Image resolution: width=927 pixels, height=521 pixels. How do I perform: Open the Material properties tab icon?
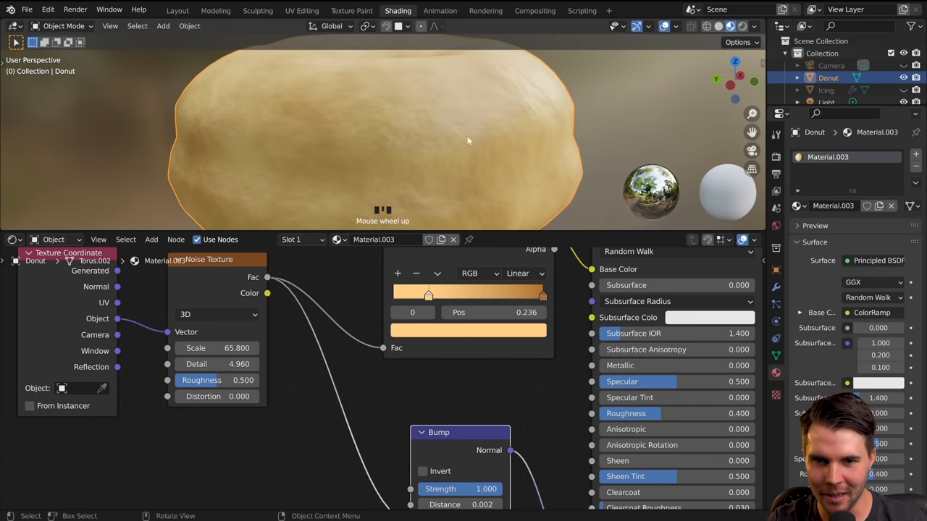pos(776,373)
